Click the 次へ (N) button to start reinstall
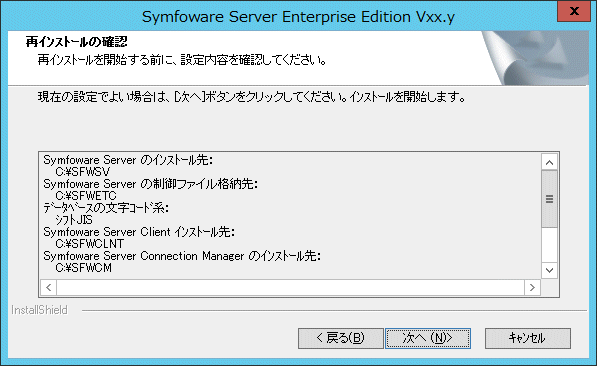This screenshot has height=366, width=597. pyautogui.click(x=428, y=338)
